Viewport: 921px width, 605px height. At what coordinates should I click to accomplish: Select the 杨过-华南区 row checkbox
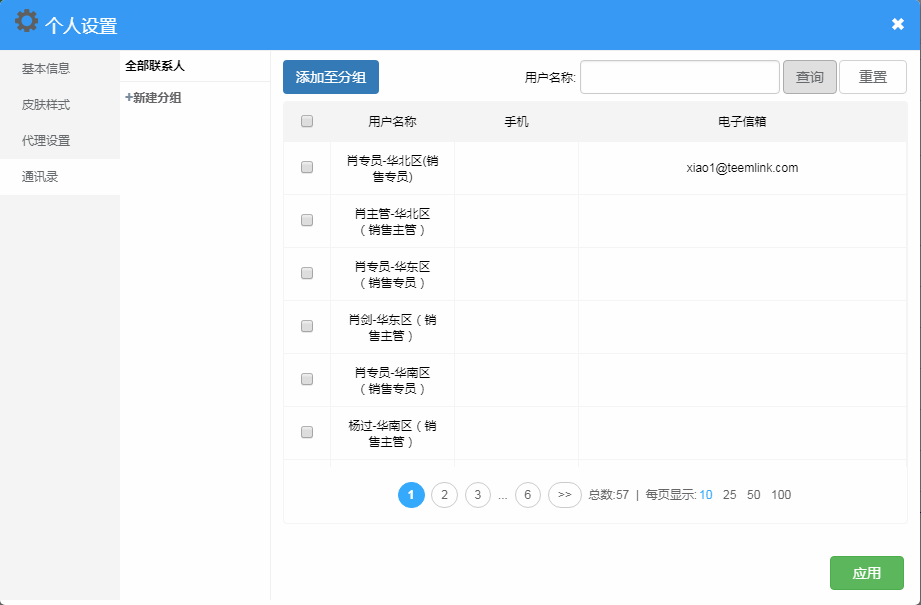tap(307, 432)
